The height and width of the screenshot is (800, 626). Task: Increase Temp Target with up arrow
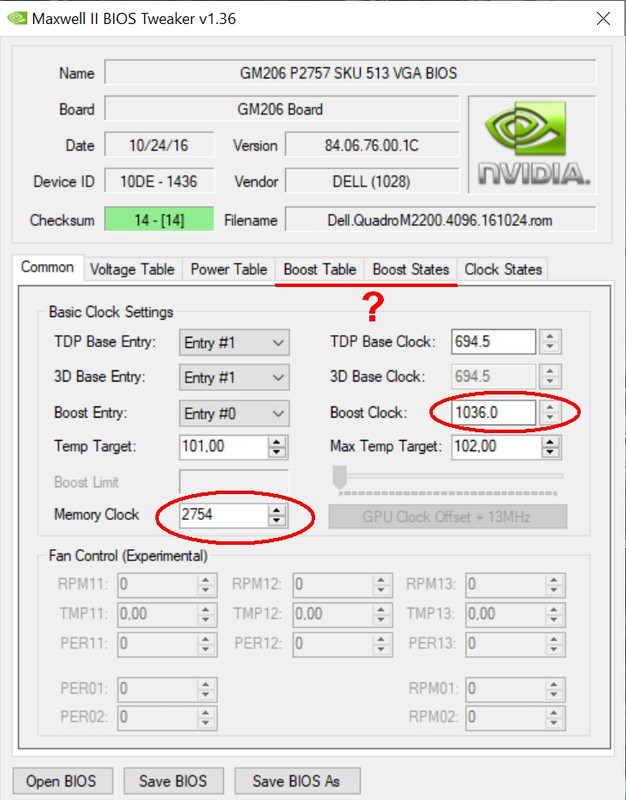pos(277,442)
